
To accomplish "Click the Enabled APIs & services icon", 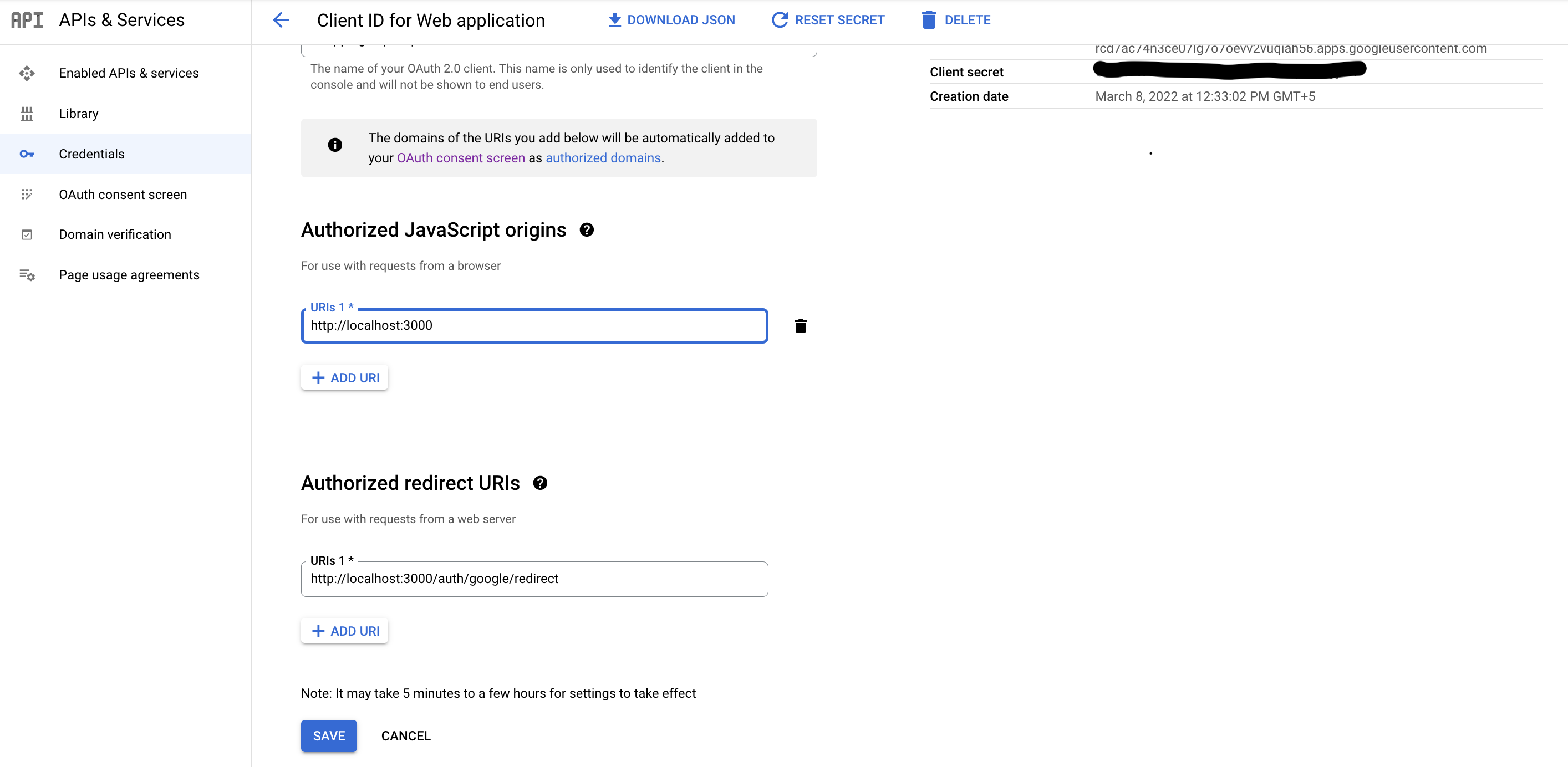I will 27,73.
